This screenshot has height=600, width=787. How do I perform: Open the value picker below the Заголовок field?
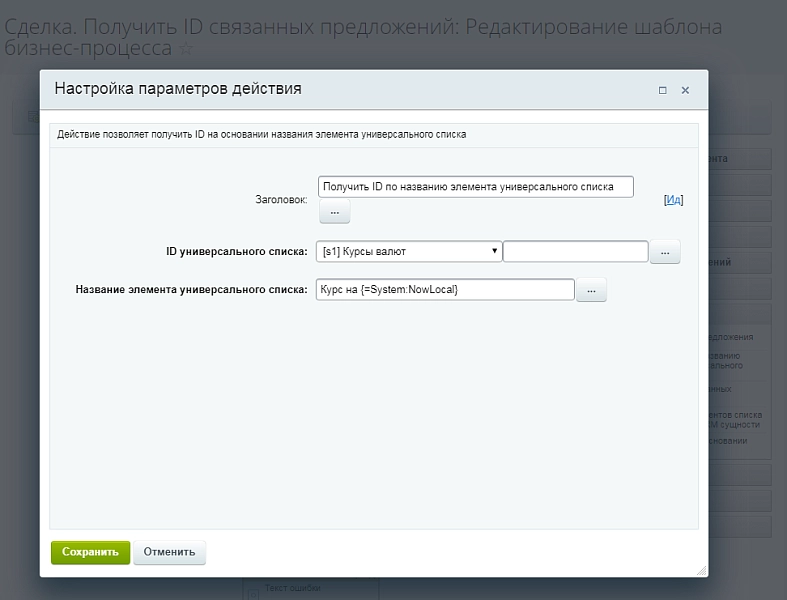(335, 212)
